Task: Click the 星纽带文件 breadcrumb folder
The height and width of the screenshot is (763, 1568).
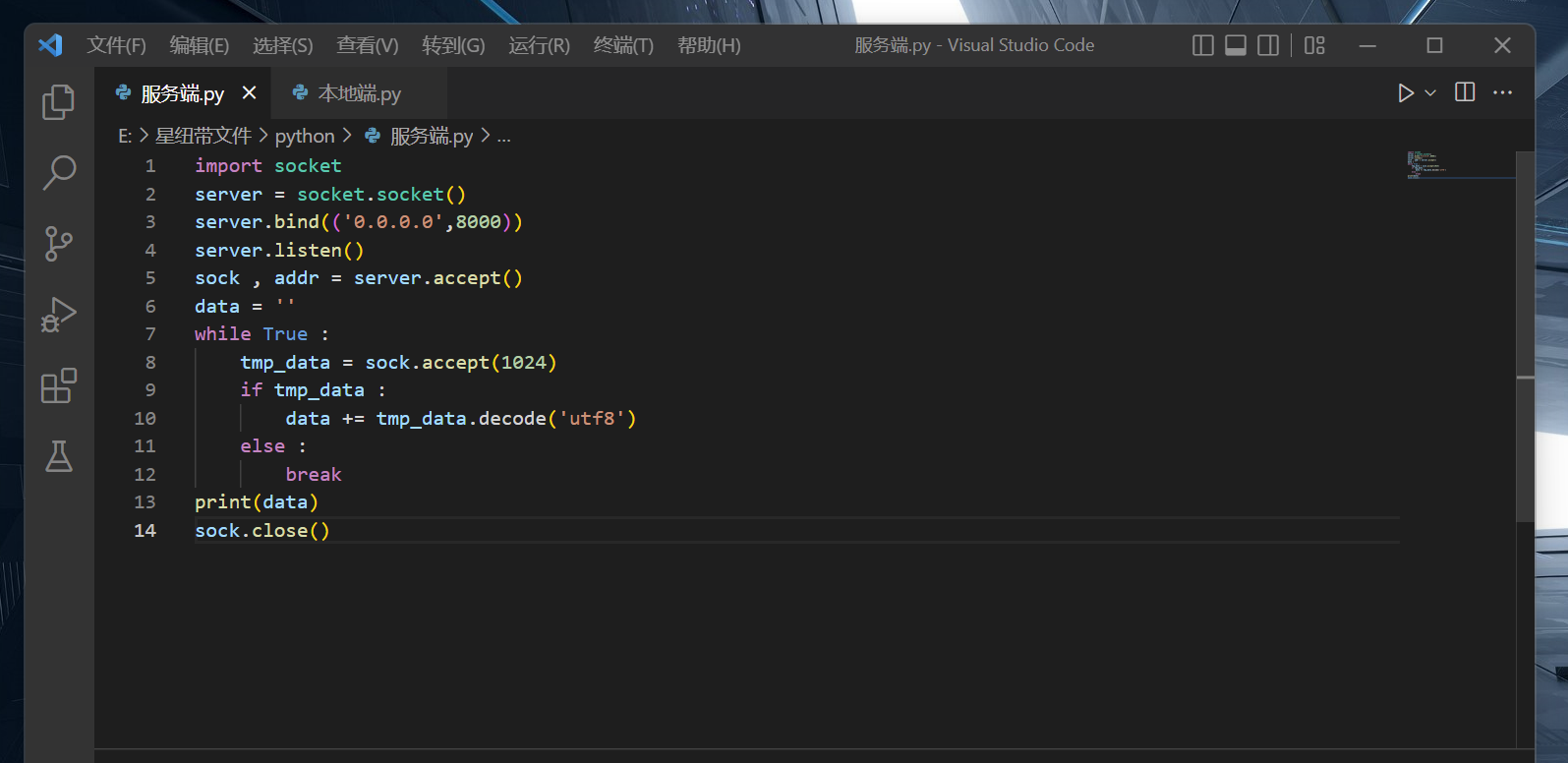Action: (203, 136)
